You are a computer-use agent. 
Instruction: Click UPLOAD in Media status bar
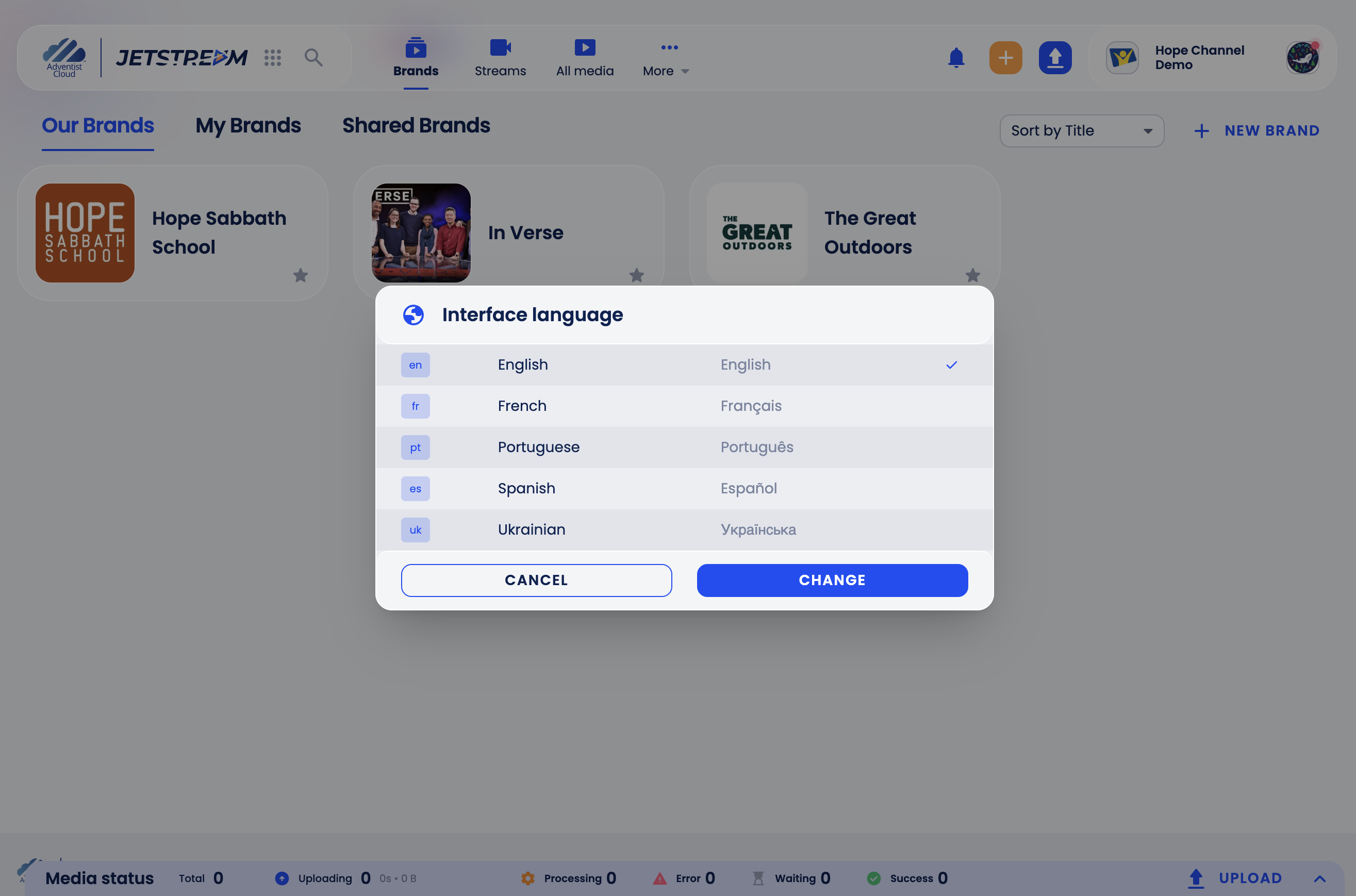[1235, 878]
